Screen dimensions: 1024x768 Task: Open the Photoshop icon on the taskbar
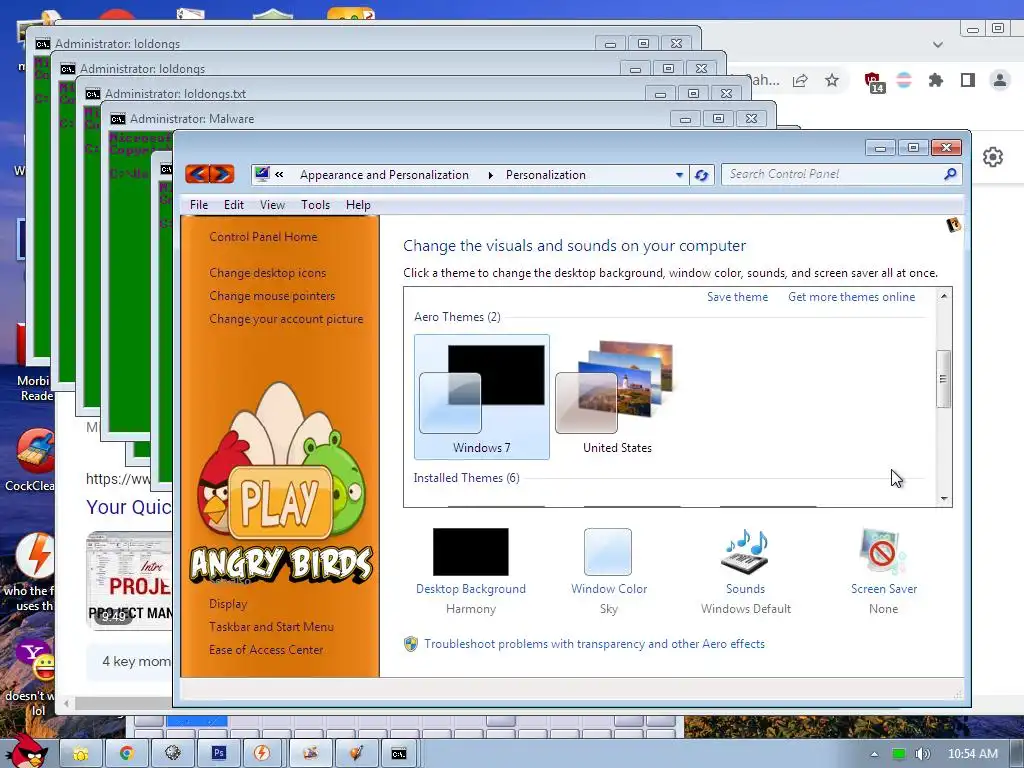(x=219, y=753)
